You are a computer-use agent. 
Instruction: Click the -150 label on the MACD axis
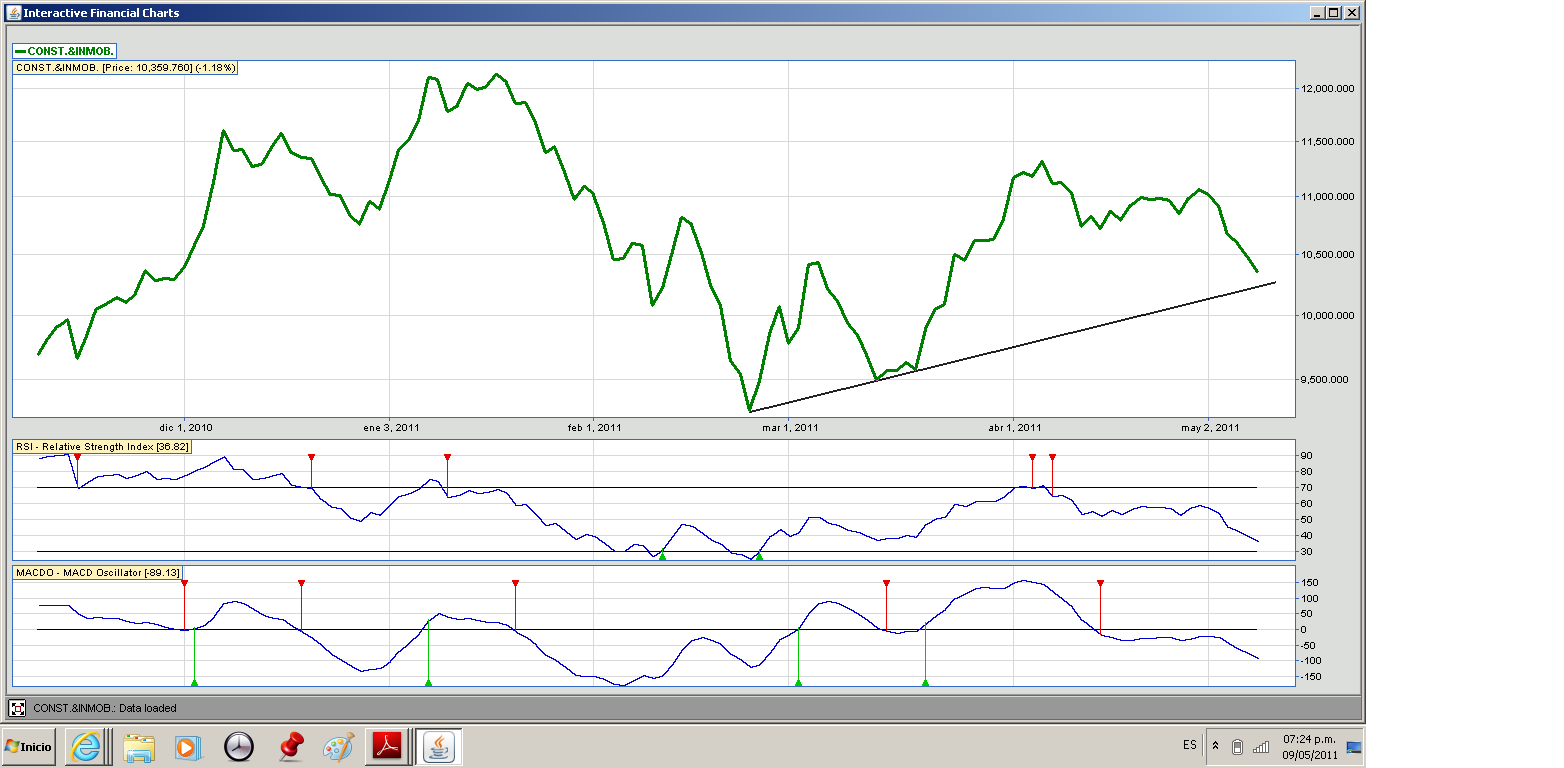click(1311, 677)
